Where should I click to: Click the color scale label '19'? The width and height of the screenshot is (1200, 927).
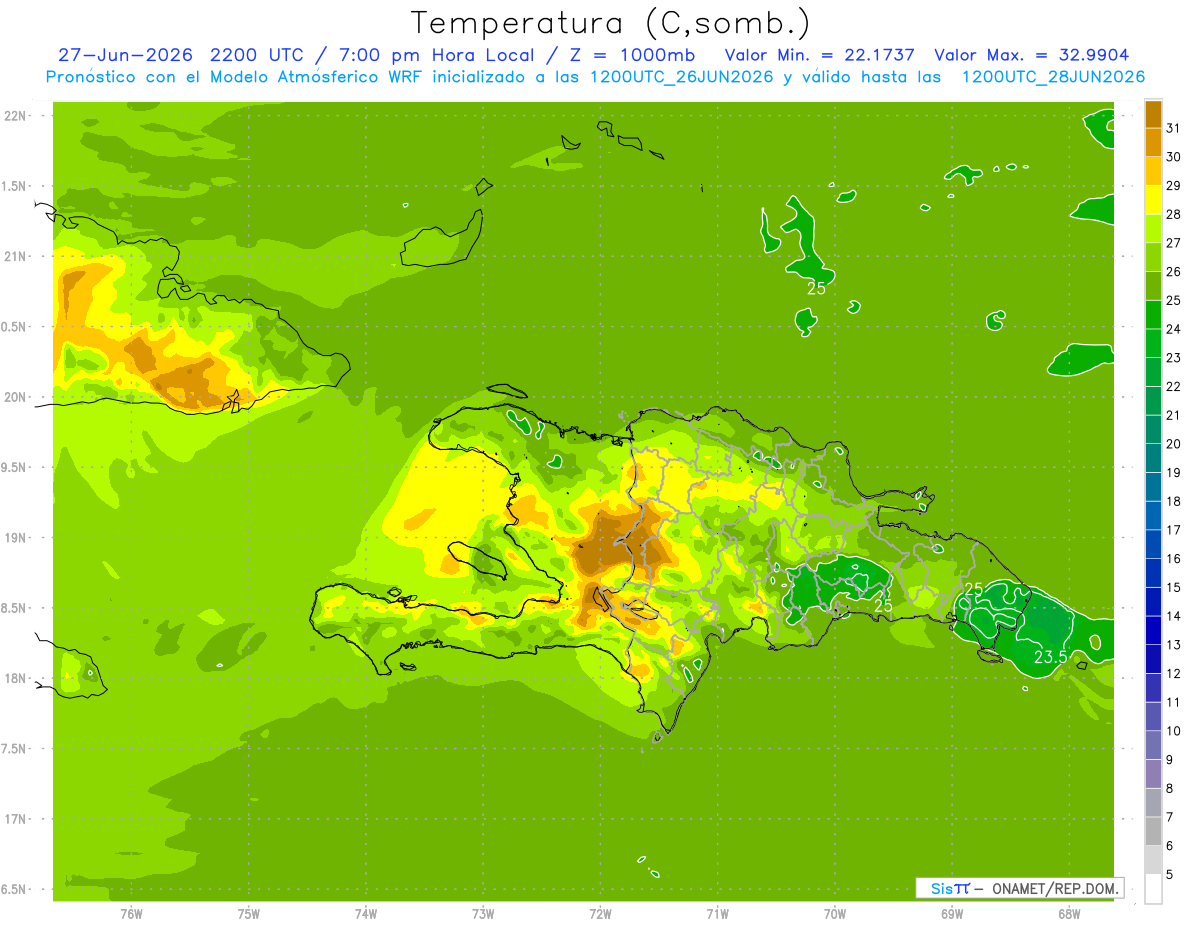1174,472
